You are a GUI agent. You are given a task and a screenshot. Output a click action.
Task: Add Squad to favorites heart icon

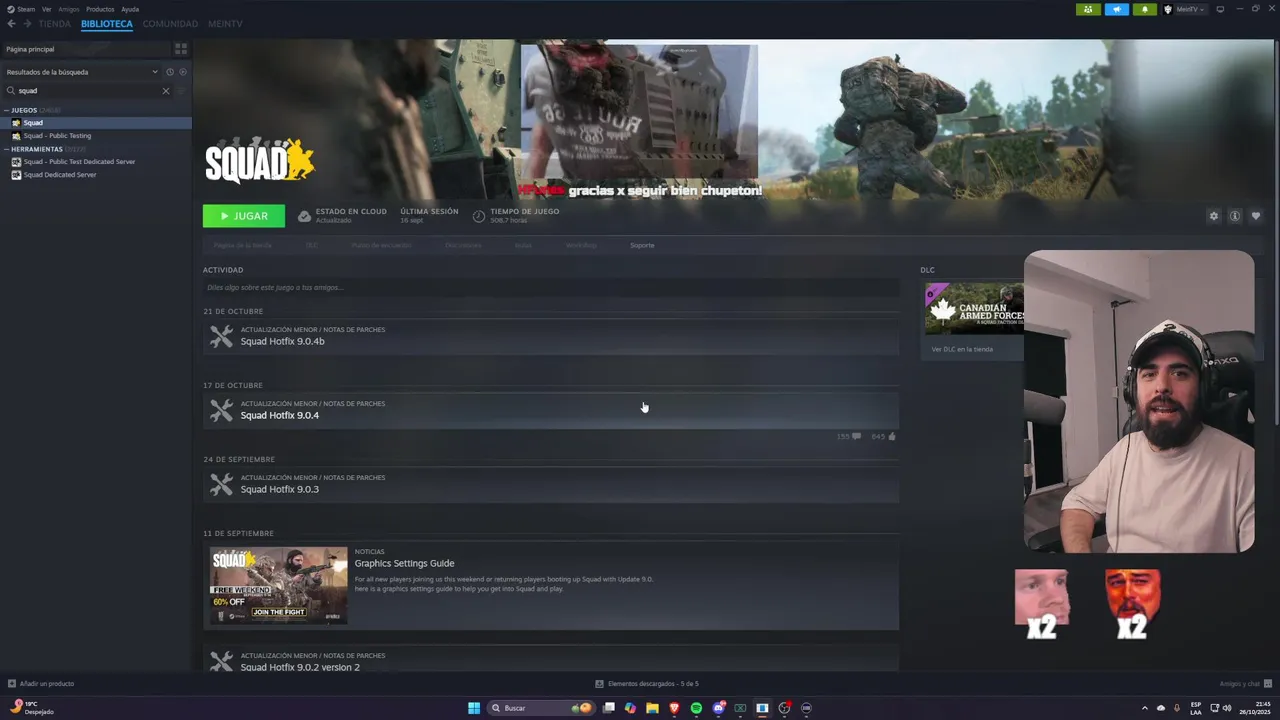(x=1256, y=216)
